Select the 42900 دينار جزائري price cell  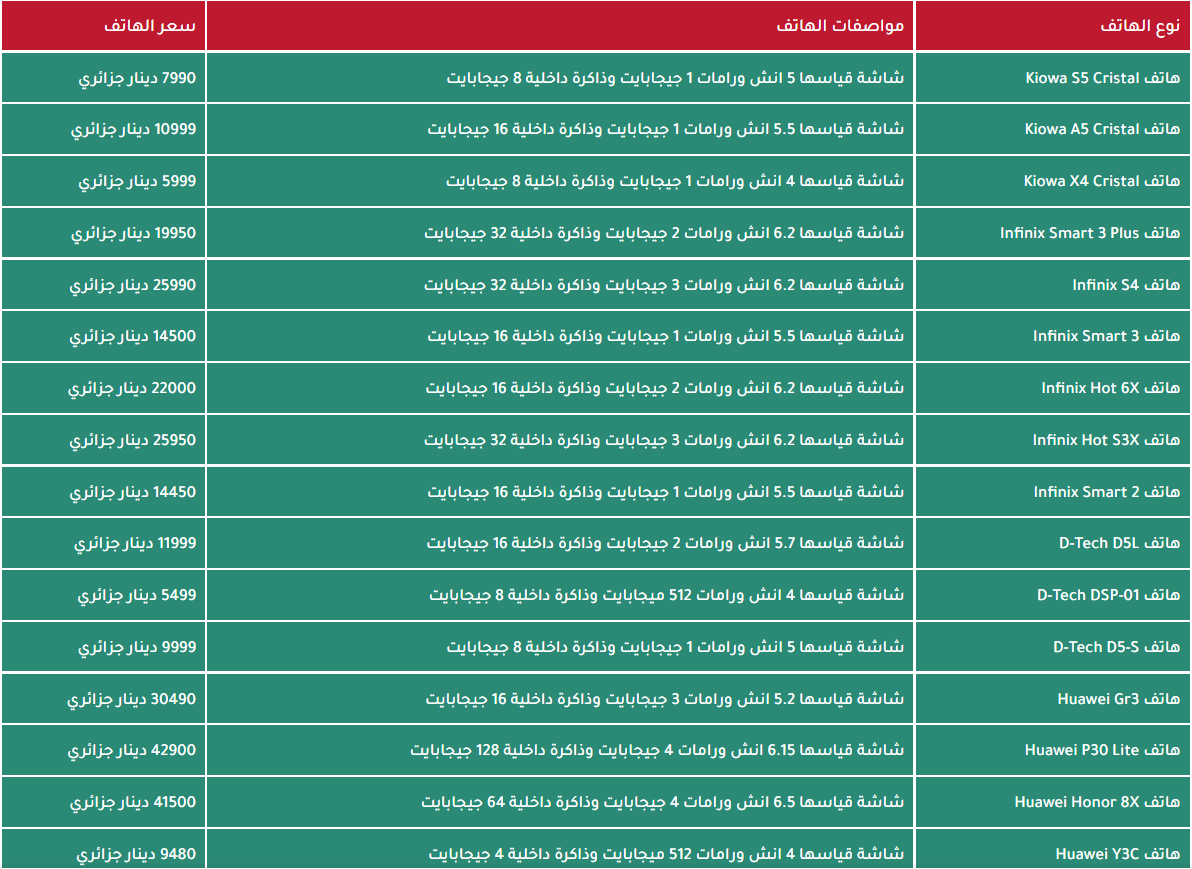click(103, 750)
